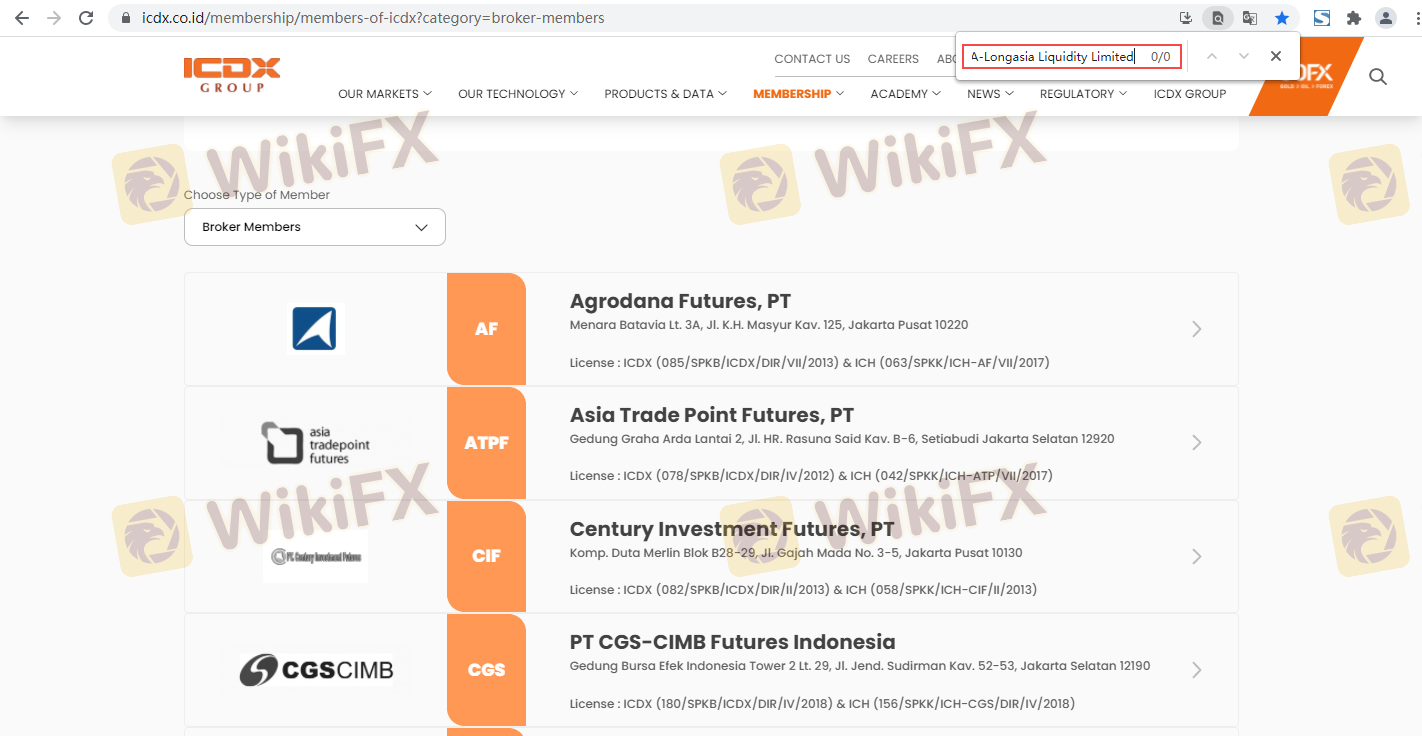Click the browser back arrow
The height and width of the screenshot is (736, 1422).
pos(21,18)
